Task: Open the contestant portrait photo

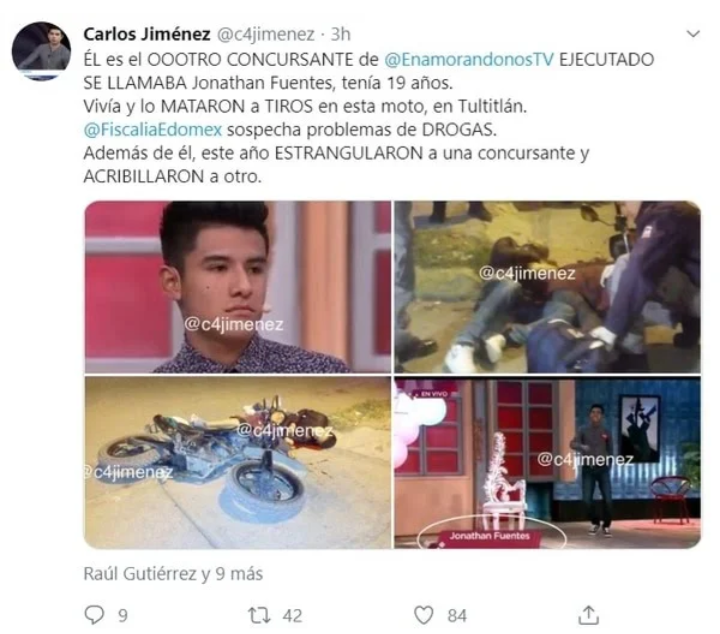Action: coord(238,286)
